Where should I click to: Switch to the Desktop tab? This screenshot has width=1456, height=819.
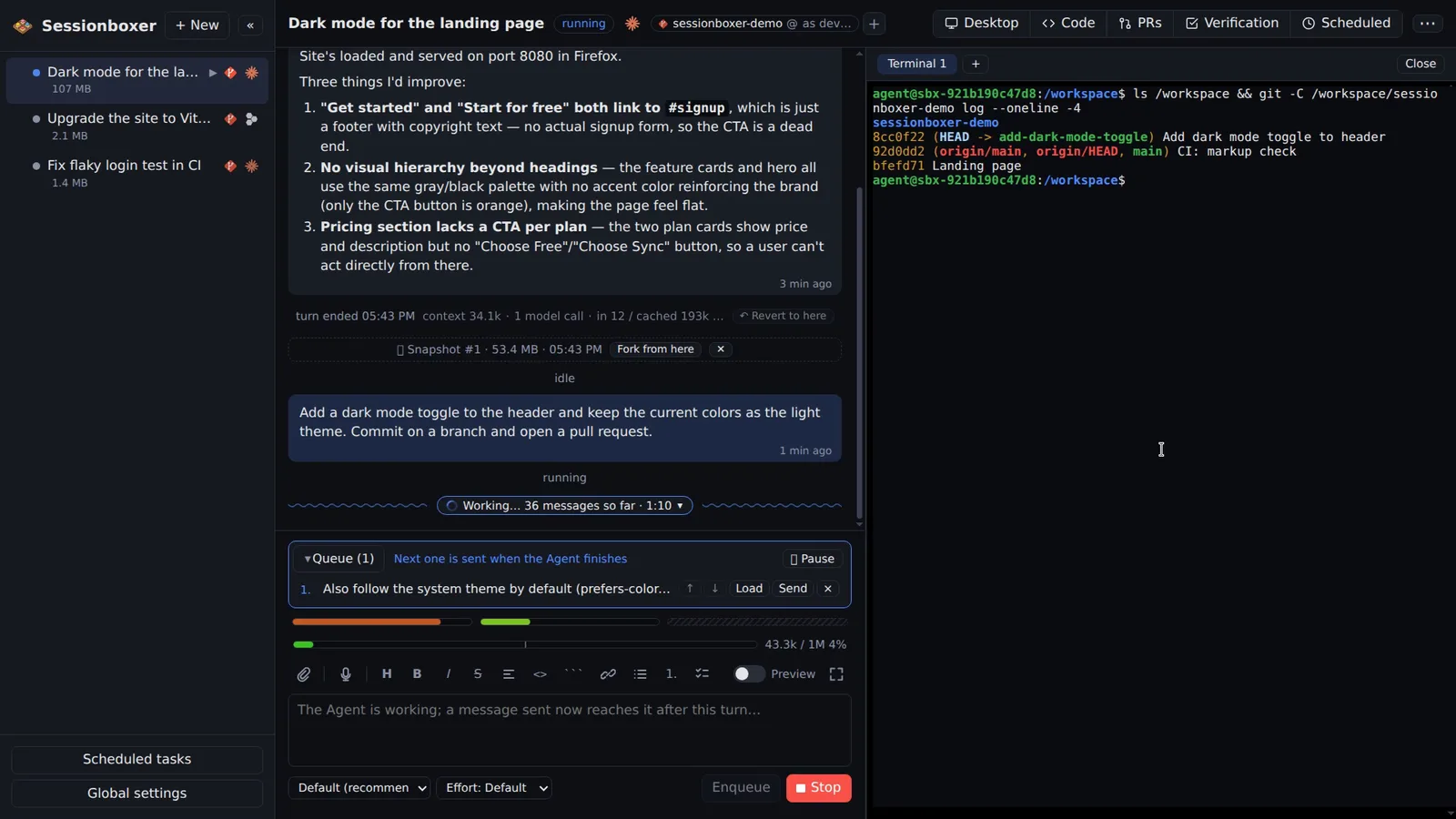(982, 24)
